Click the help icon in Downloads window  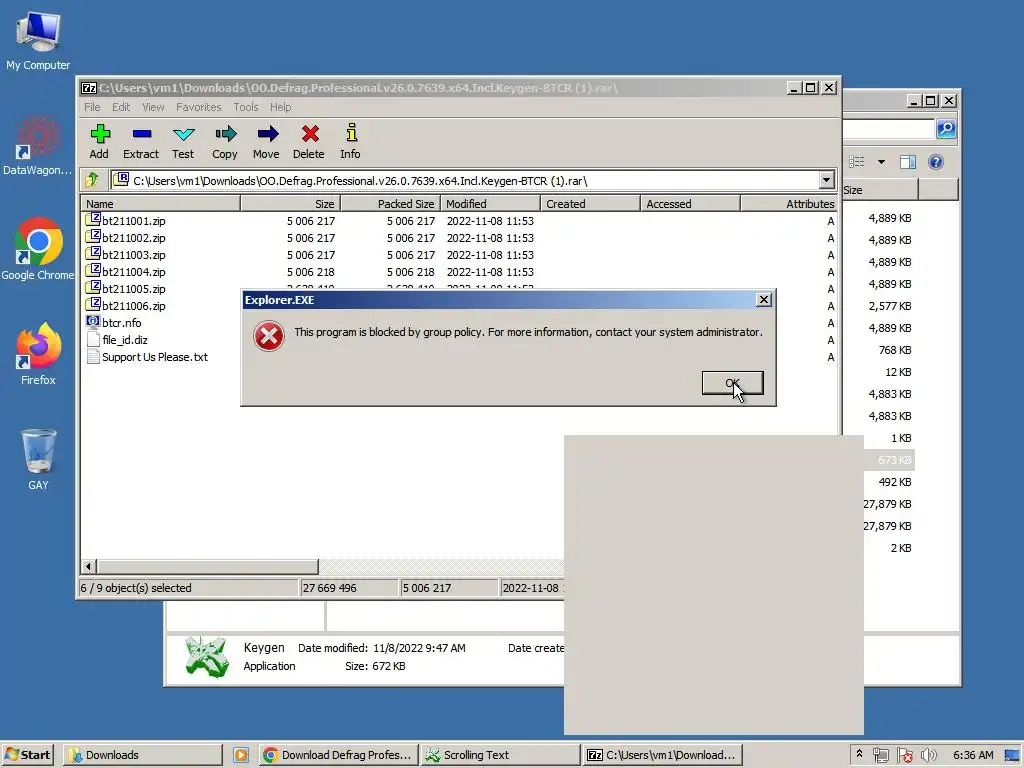coord(936,162)
